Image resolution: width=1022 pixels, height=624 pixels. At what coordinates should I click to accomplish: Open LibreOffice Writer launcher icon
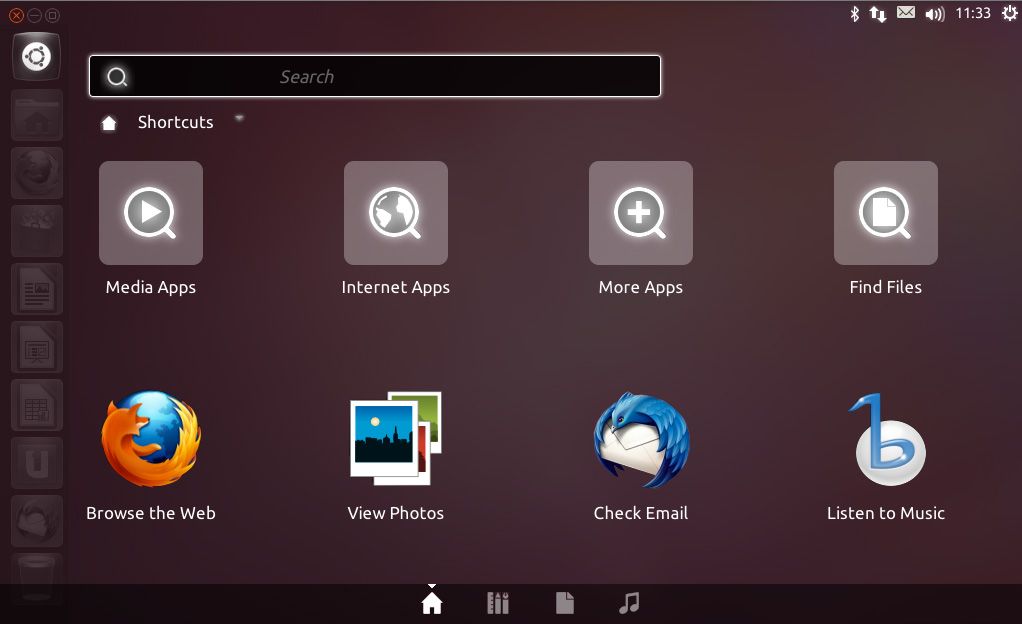36,289
